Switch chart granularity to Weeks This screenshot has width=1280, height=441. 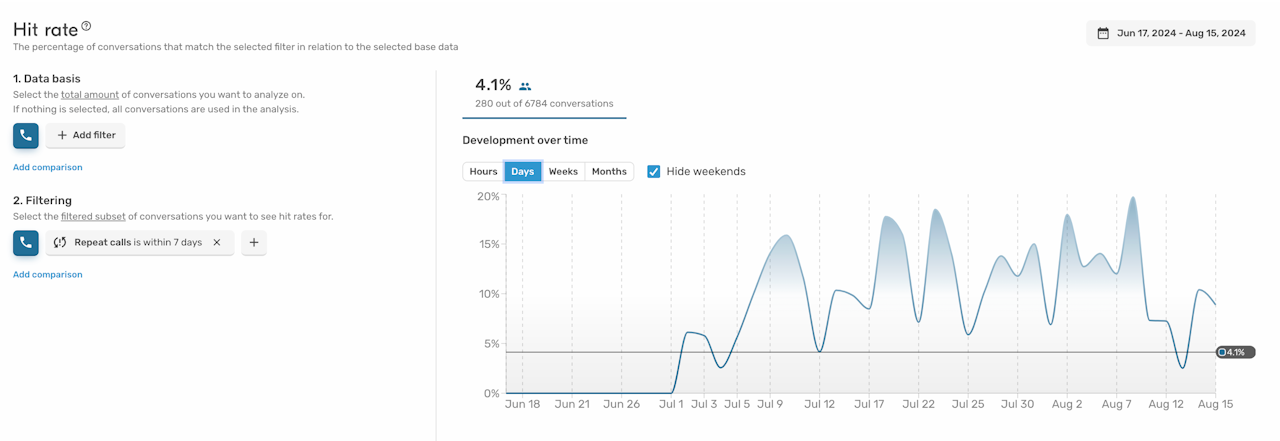coord(563,171)
